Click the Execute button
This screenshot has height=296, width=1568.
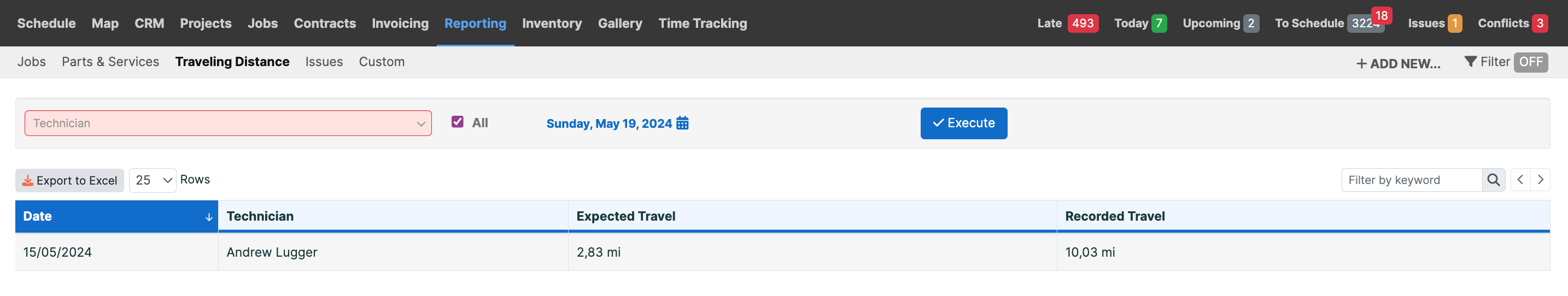[963, 123]
